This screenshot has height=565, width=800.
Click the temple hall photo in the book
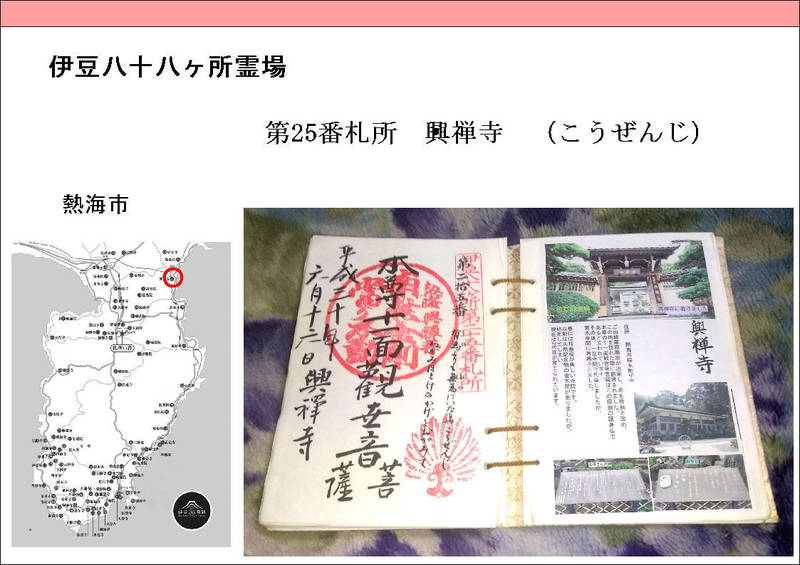pos(685,418)
